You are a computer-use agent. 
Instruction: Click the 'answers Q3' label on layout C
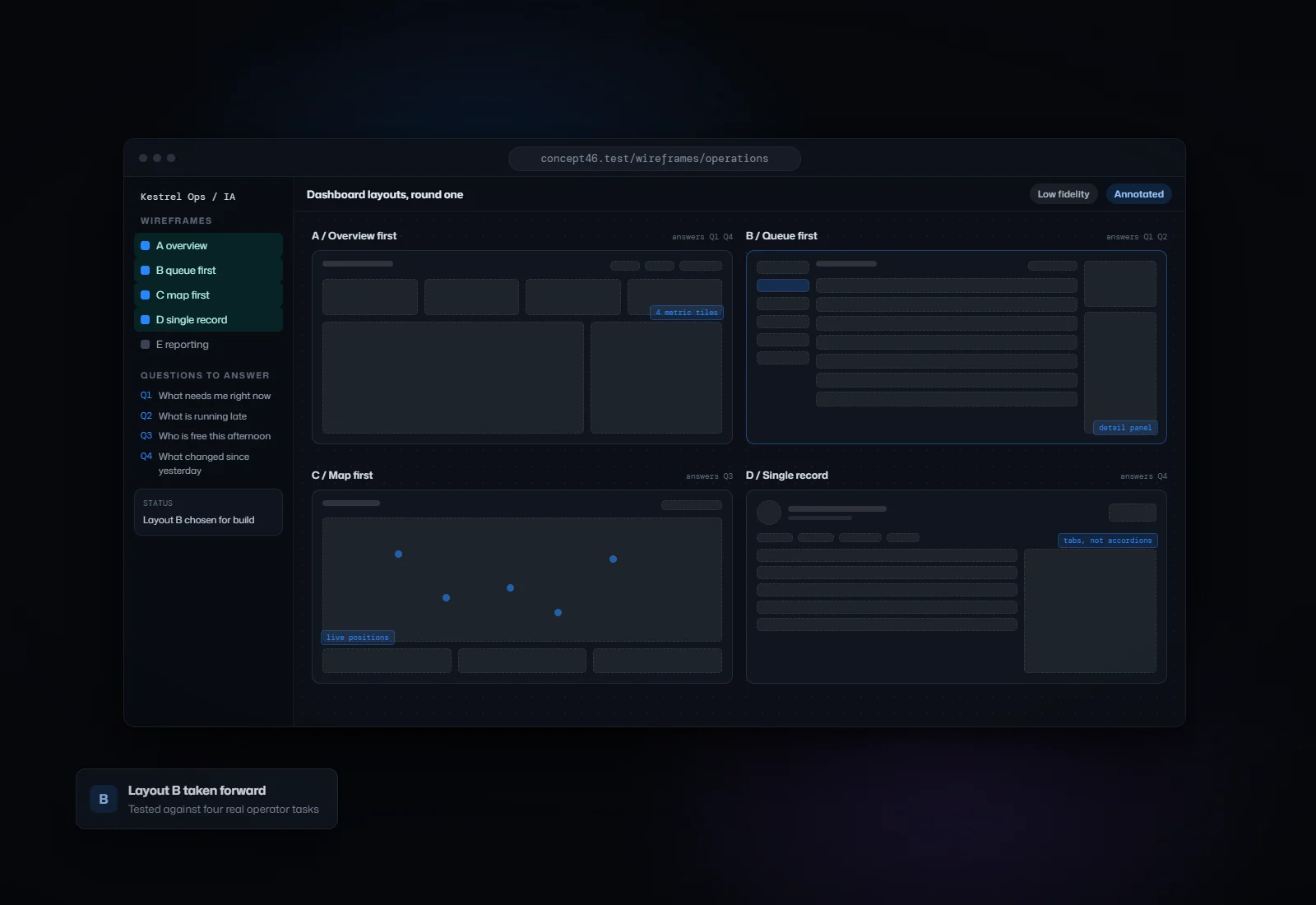click(710, 476)
